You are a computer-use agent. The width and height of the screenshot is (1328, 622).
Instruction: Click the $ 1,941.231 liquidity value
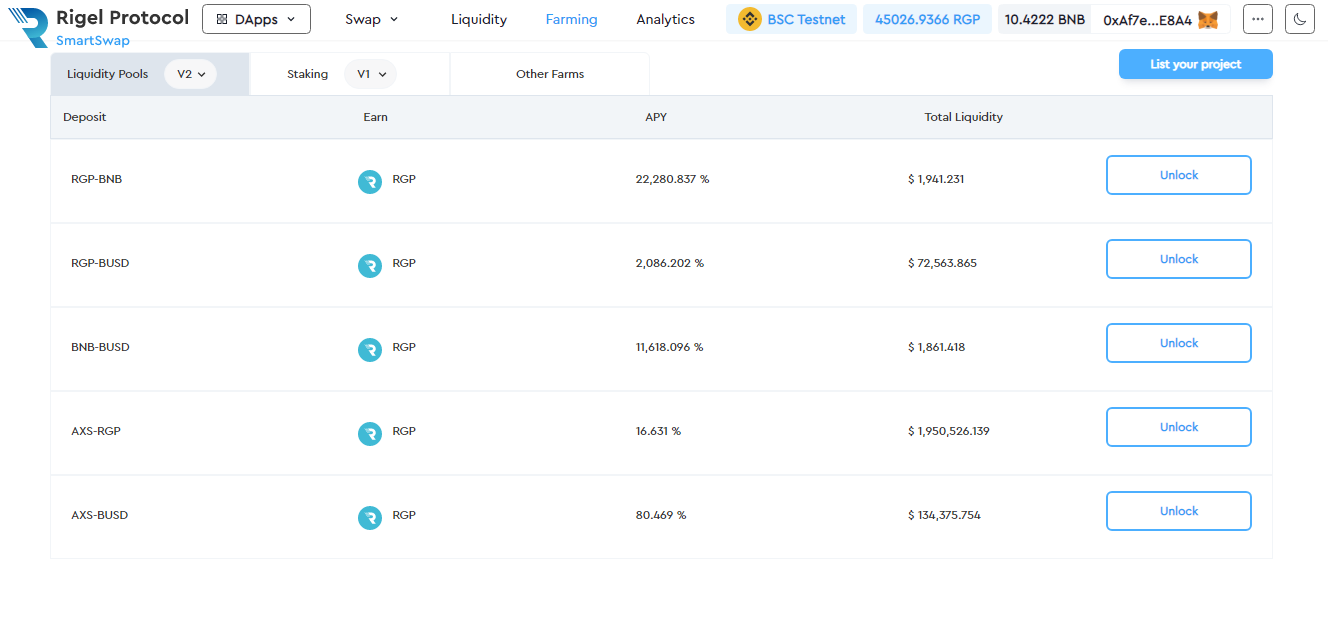tap(936, 179)
